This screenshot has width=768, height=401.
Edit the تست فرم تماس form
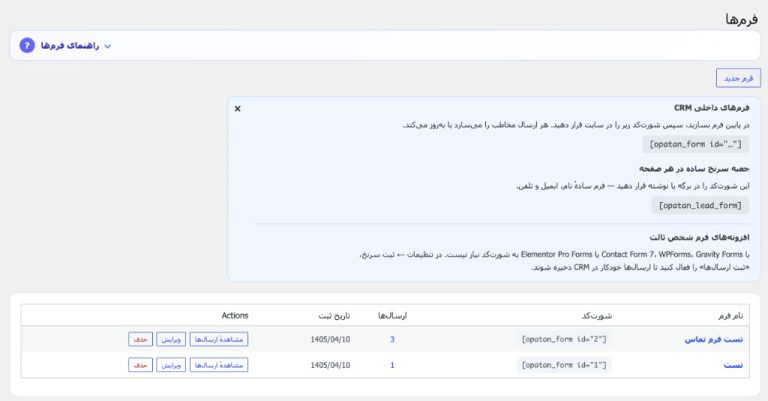[171, 339]
